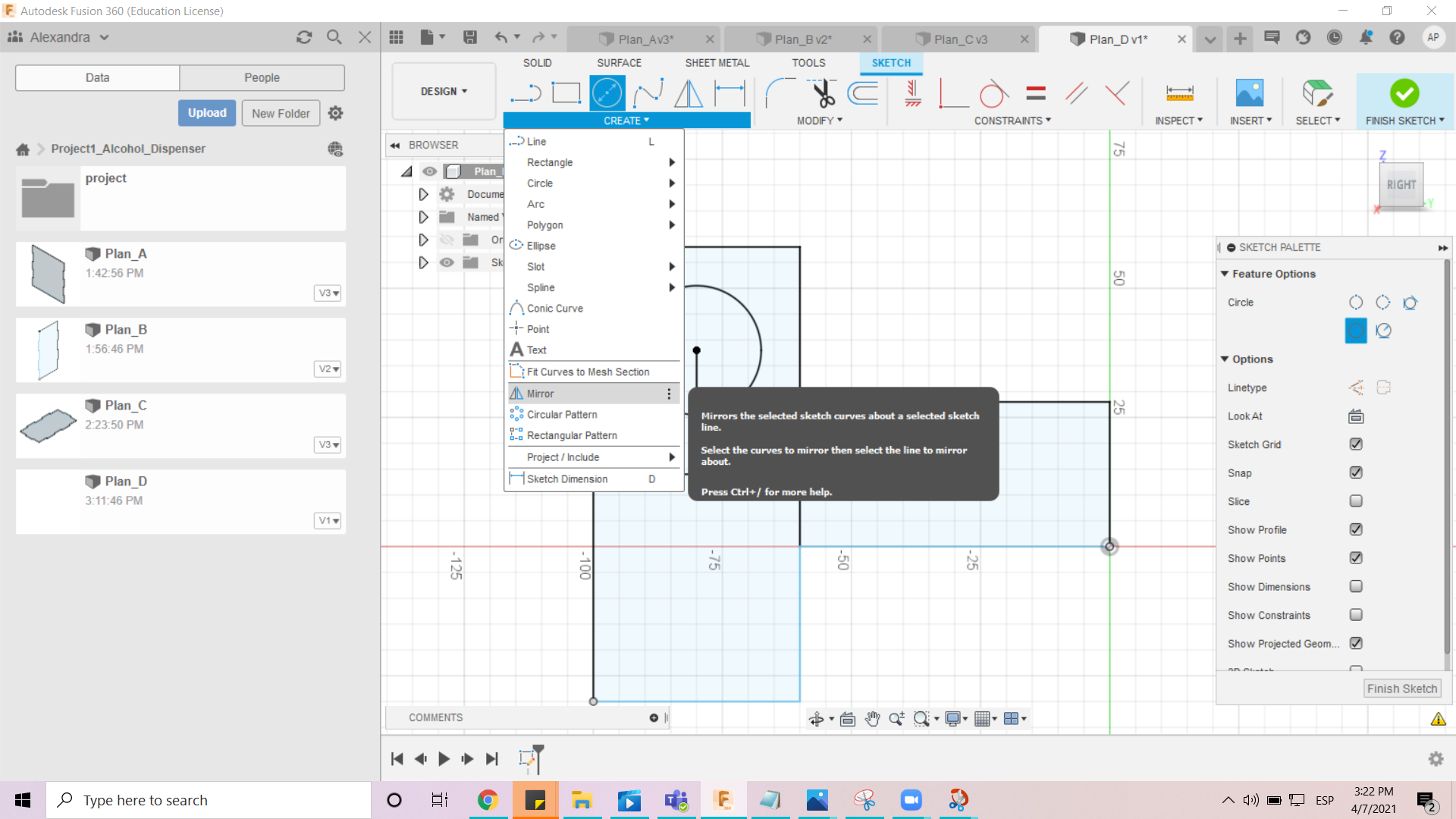Expand the Document Settings tree node
Viewport: 1456px width, 819px height.
[x=423, y=194]
